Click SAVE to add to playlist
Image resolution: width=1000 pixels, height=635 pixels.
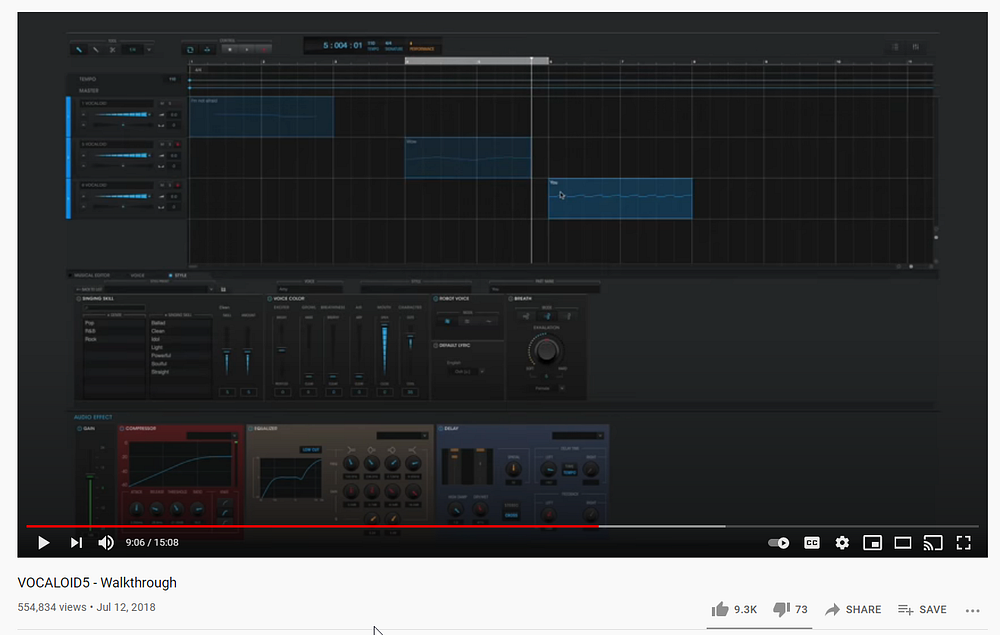click(x=922, y=609)
